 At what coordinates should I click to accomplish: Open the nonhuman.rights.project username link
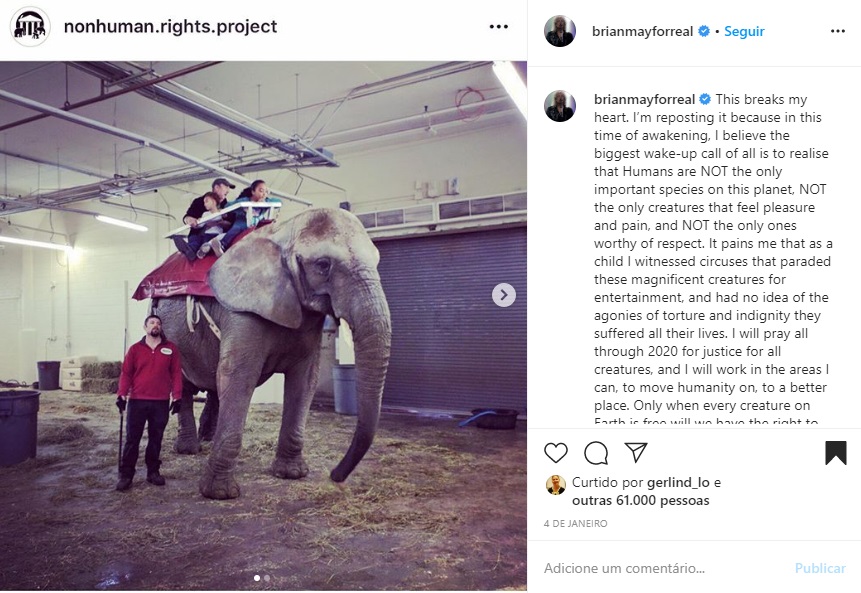(x=170, y=27)
